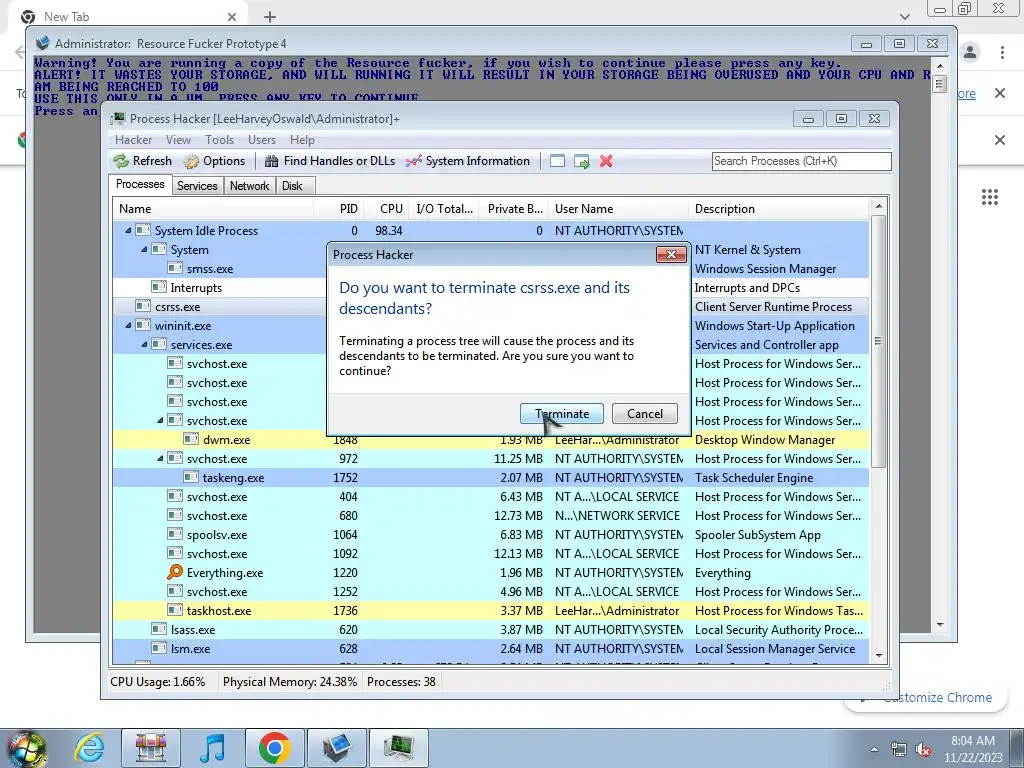Click the process list vertical scrollbar thumb
Viewport: 1024px width, 768px height.
tap(878, 341)
